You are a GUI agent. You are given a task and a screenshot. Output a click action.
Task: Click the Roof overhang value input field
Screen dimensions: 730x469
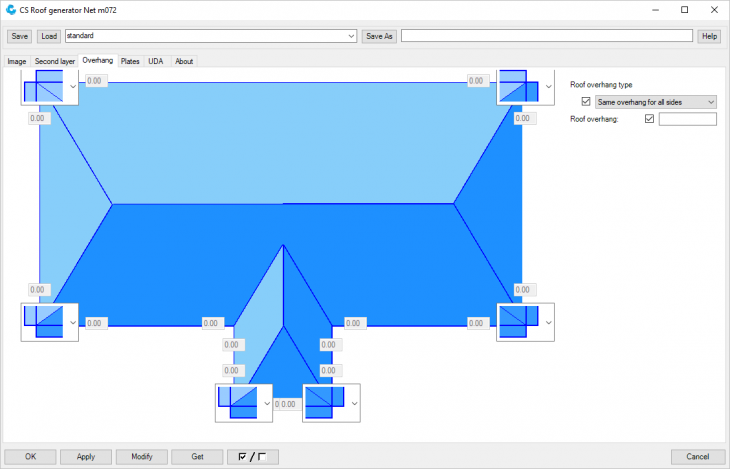(x=687, y=119)
